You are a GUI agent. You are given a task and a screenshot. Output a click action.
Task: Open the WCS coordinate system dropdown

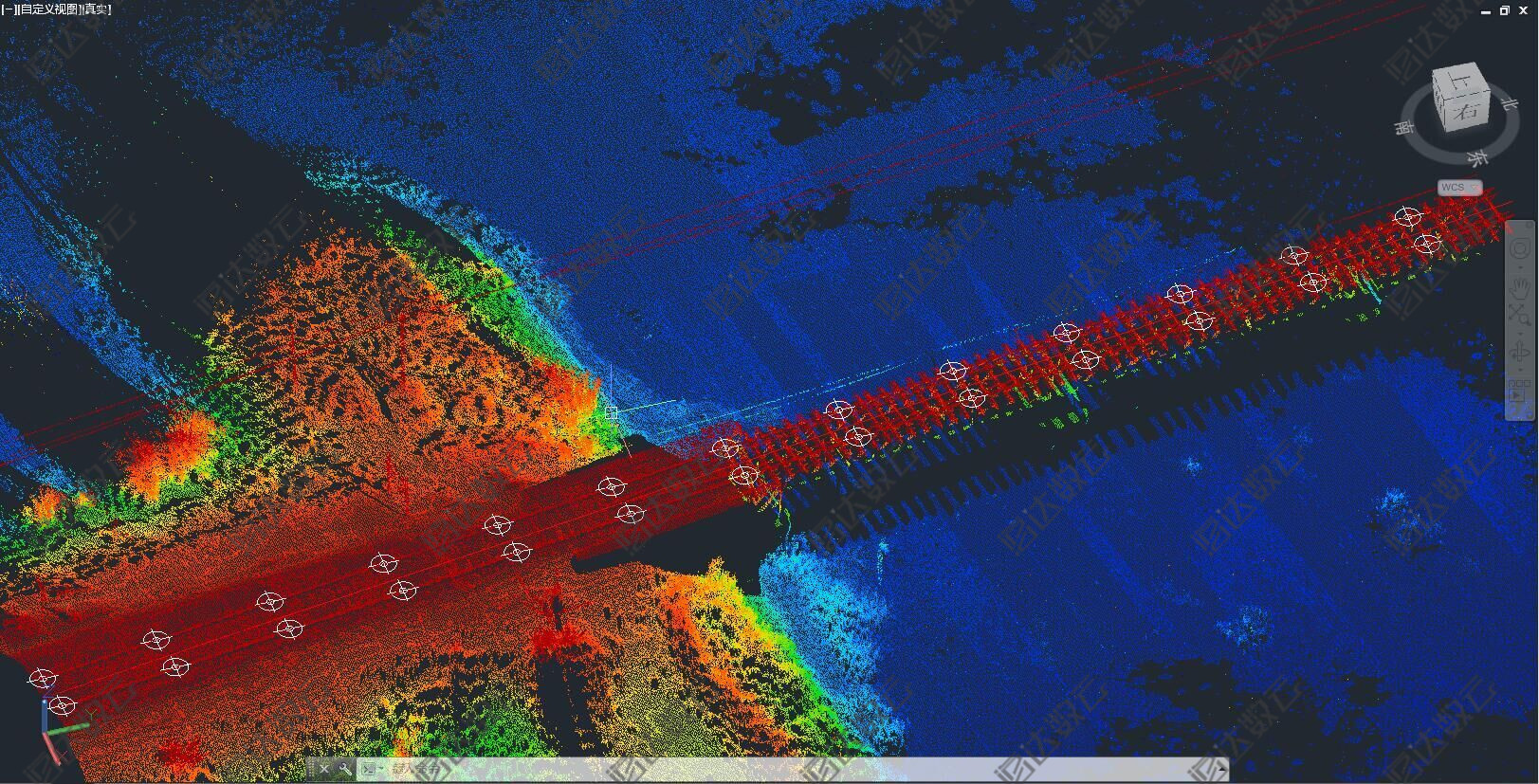click(x=1459, y=188)
